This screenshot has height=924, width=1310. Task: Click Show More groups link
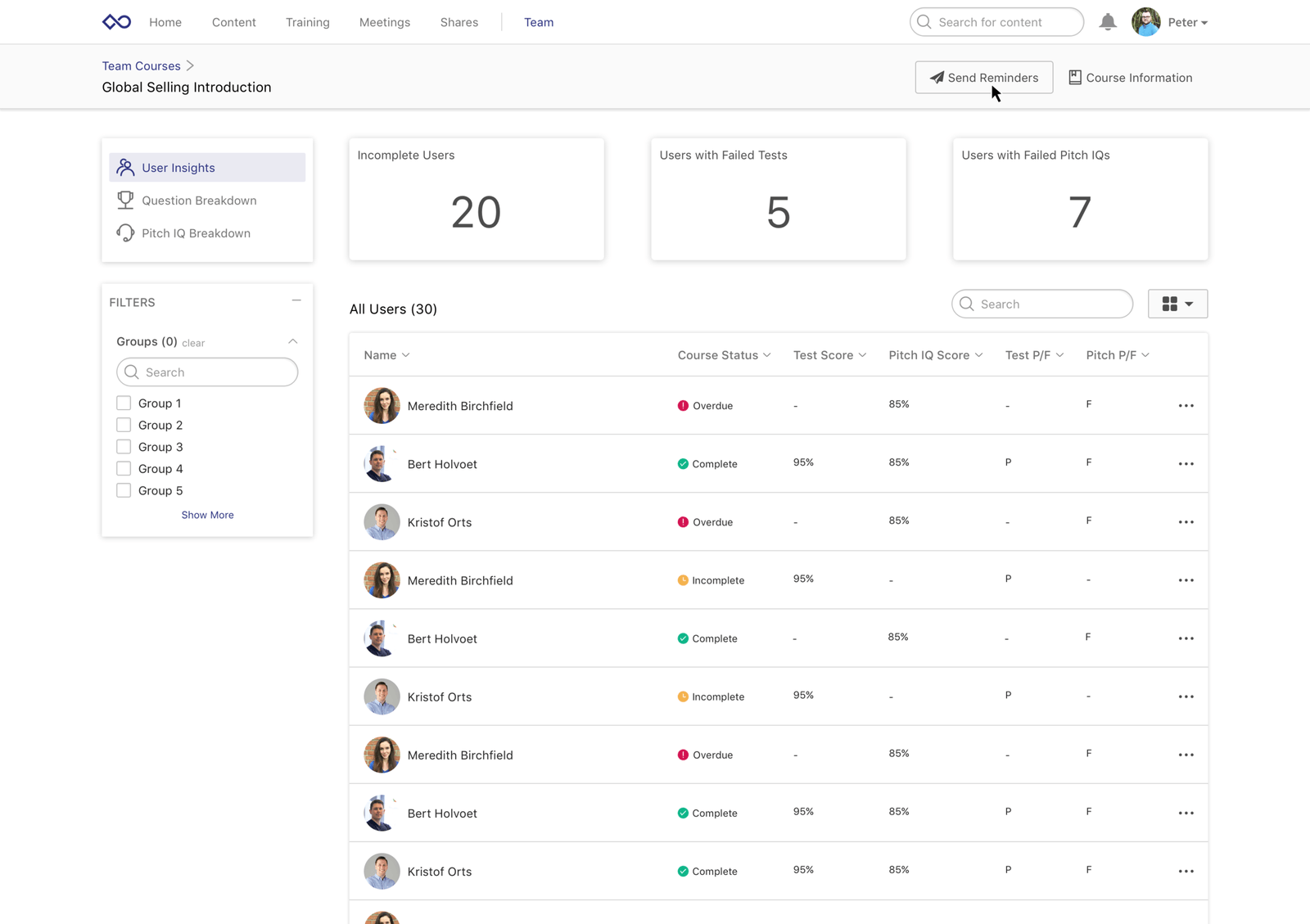tap(207, 515)
